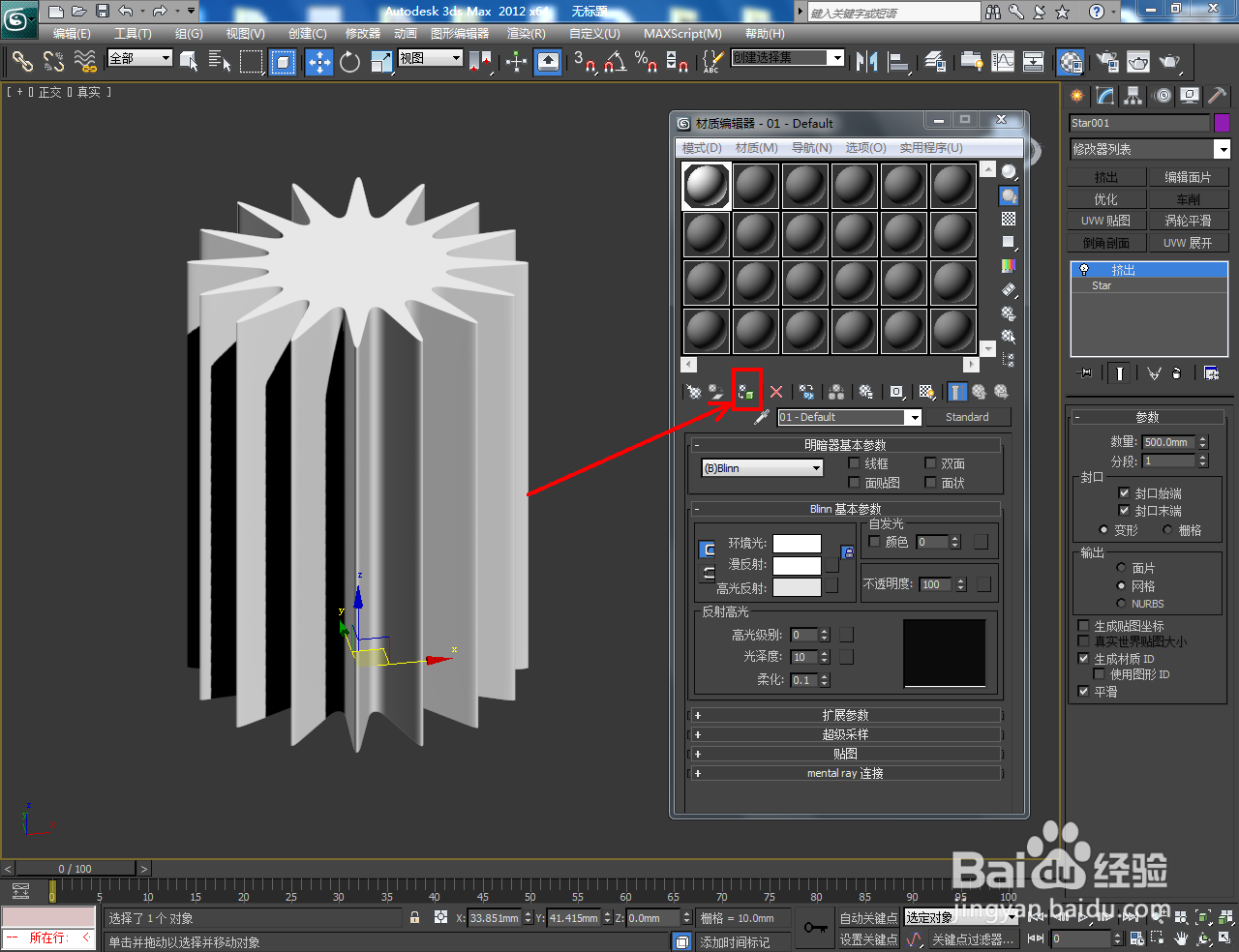The image size is (1239, 952).
Task: Uncheck 封口末端 cap end checkbox
Action: (x=1124, y=510)
